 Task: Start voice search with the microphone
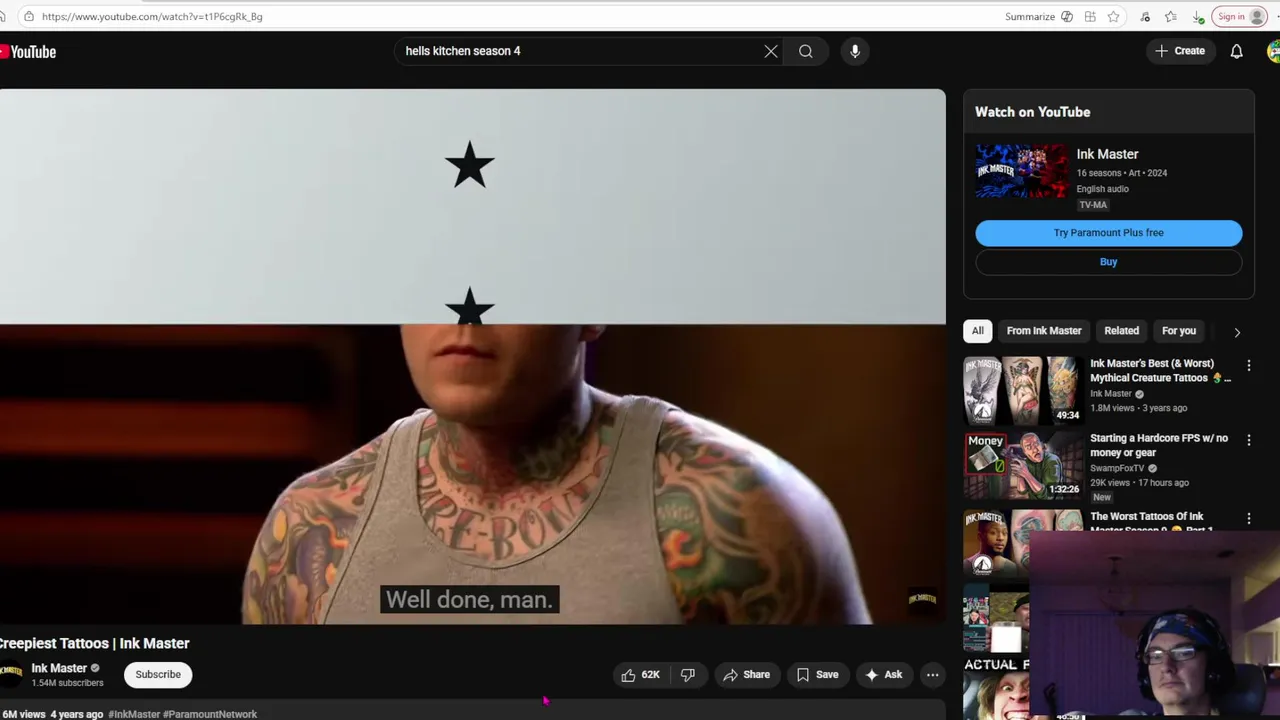[x=855, y=51]
